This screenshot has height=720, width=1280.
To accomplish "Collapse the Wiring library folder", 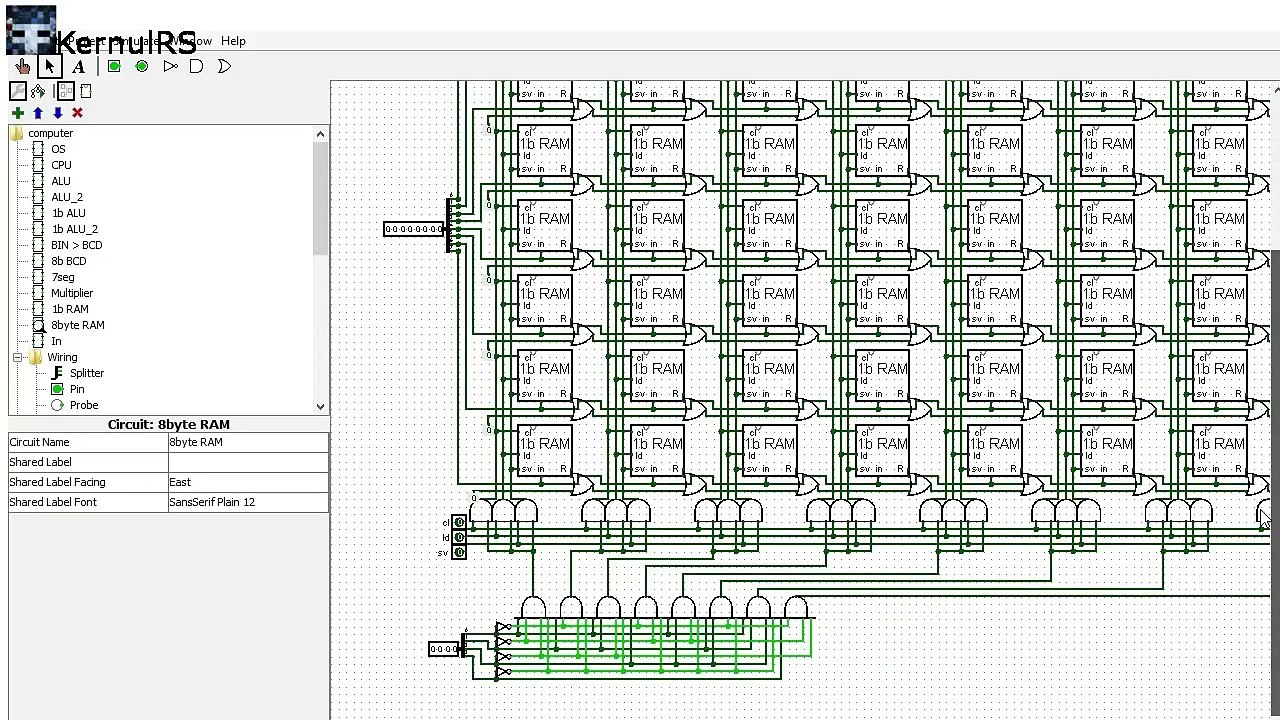I will click(18, 357).
